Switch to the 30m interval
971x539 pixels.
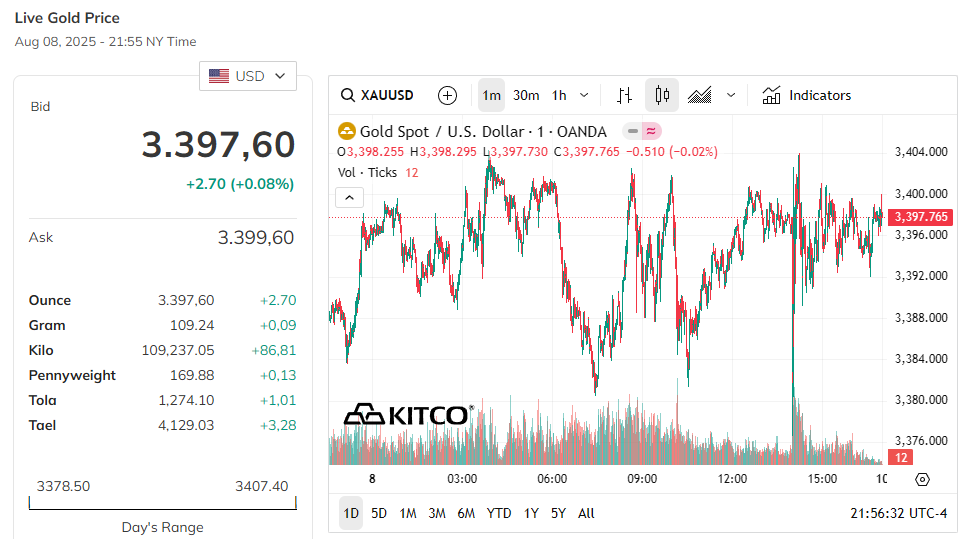point(526,95)
